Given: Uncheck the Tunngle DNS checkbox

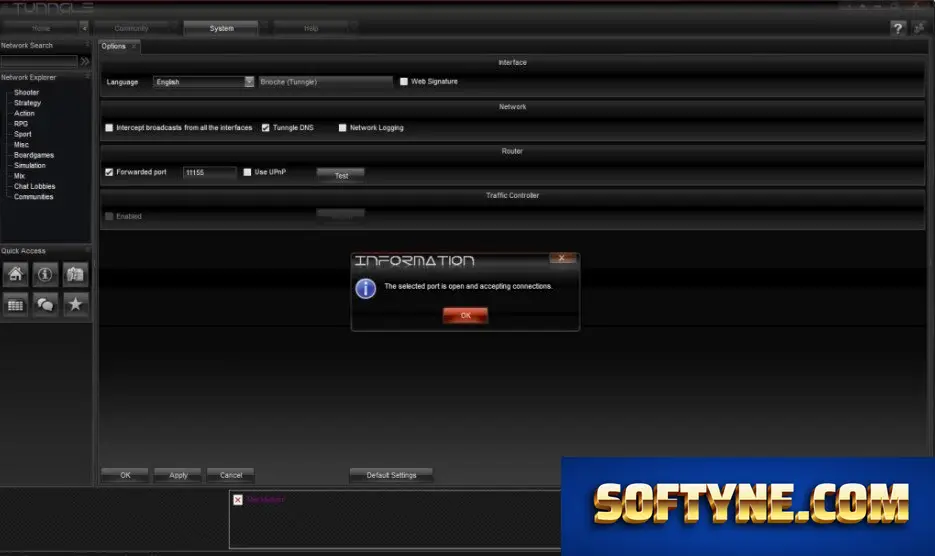Looking at the screenshot, I should click(x=265, y=128).
